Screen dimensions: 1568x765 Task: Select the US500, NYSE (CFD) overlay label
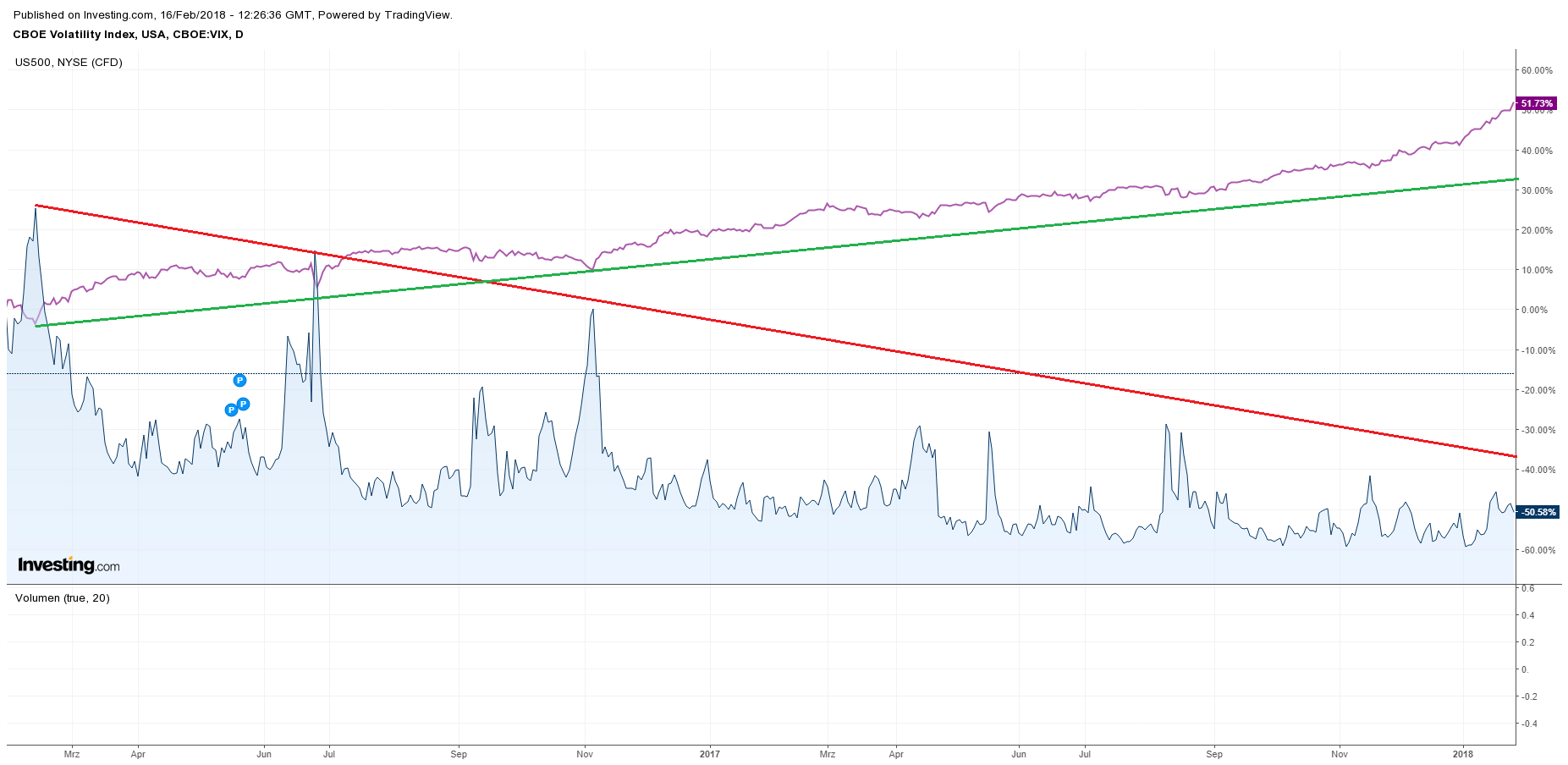[68, 62]
